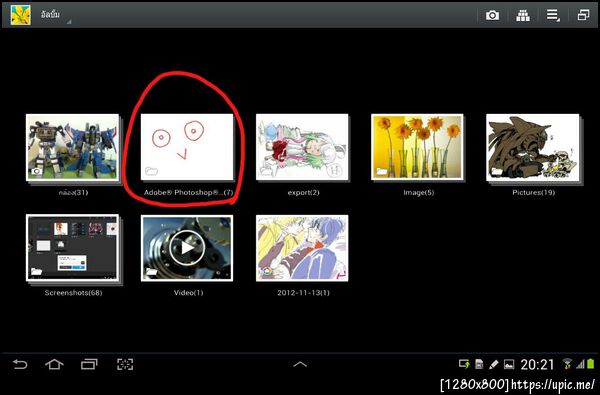Click the "Pictures(19)" label

[x=533, y=193]
